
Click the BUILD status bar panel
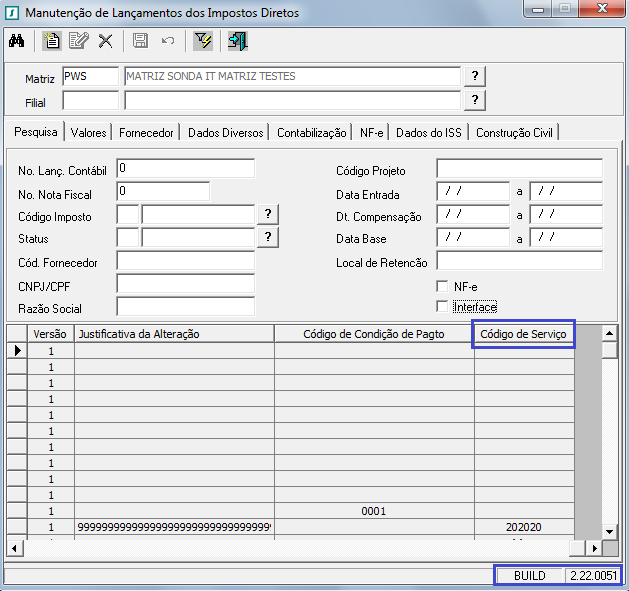click(x=530, y=576)
